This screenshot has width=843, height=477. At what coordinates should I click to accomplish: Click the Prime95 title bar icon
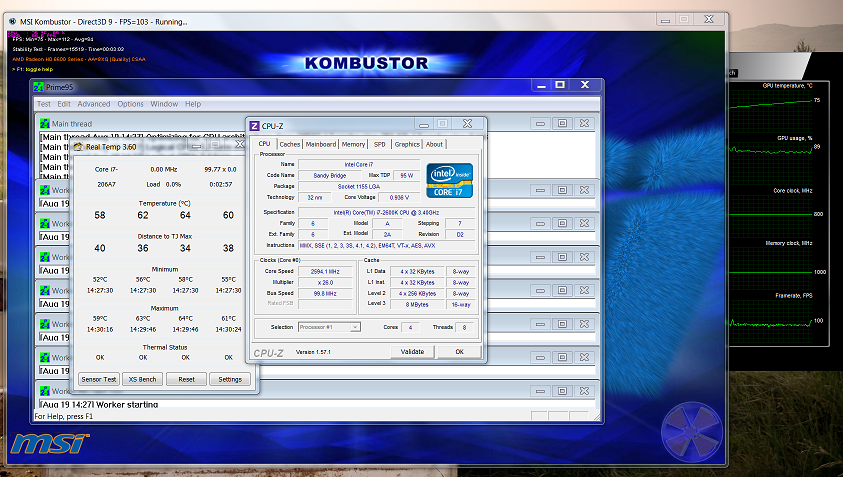pos(38,87)
